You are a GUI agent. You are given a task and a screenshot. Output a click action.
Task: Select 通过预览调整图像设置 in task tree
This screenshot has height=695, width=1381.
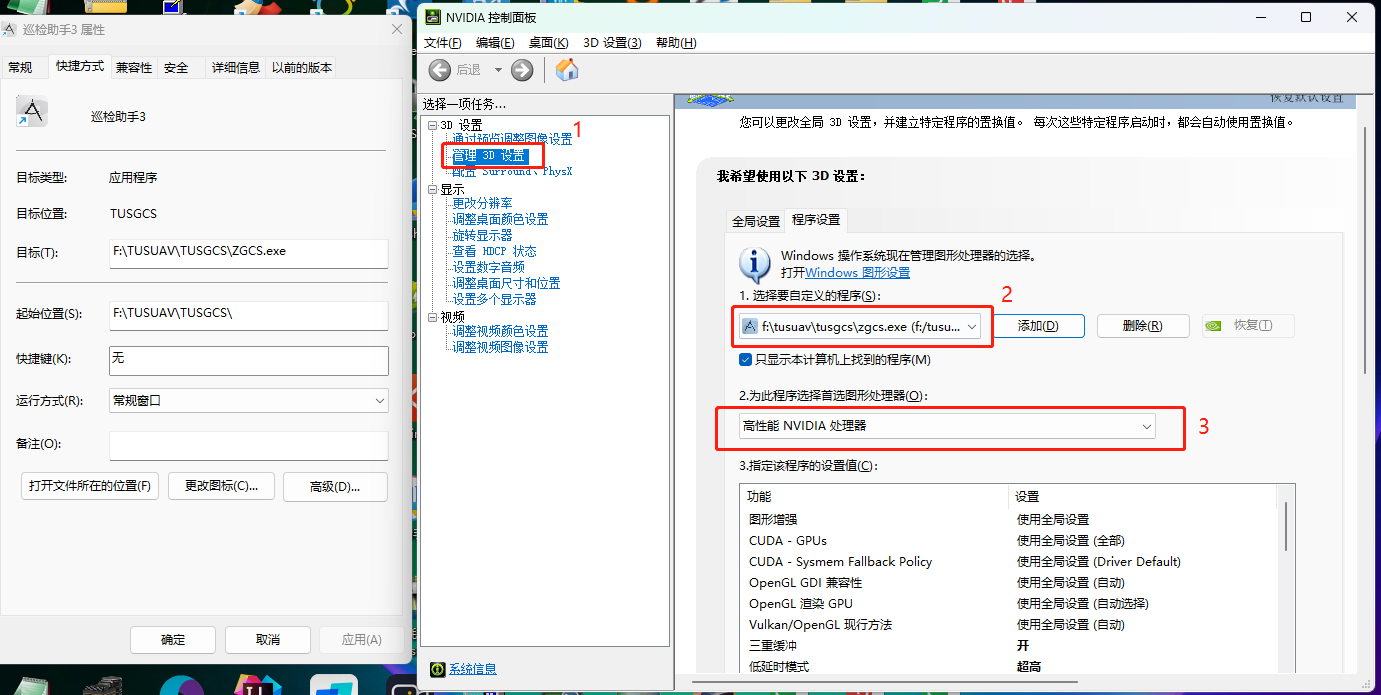[512, 139]
